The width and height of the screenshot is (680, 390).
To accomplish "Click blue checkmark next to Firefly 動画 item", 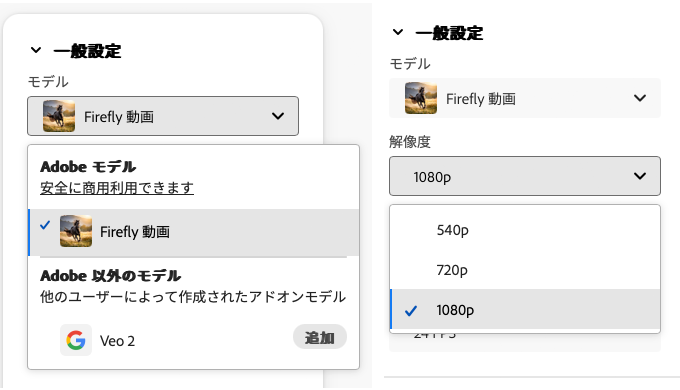I will tap(45, 225).
